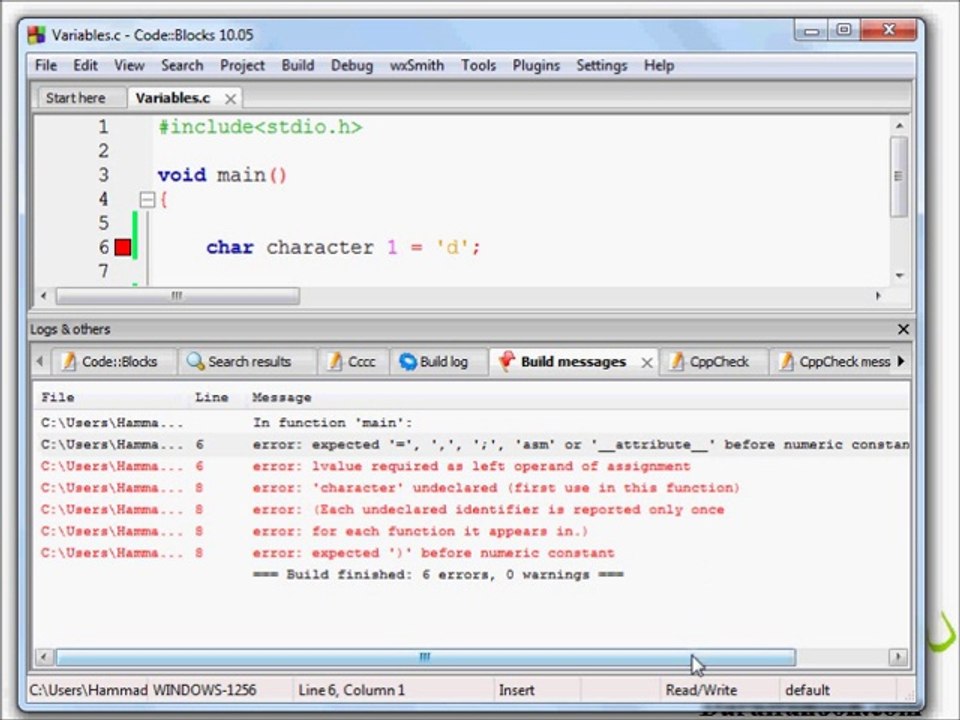Screen dimensions: 960x720
Task: Click the Read/Write status field
Action: pos(701,690)
